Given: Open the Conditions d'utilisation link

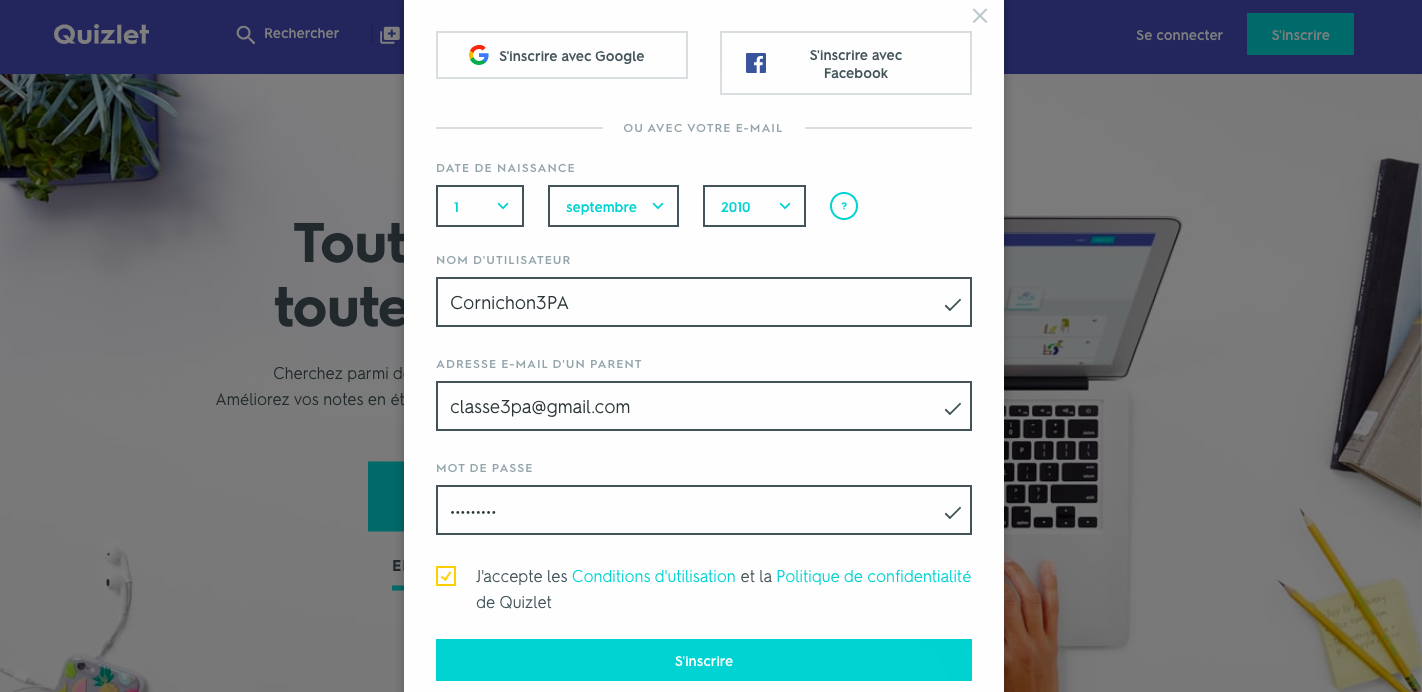Looking at the screenshot, I should pyautogui.click(x=654, y=576).
